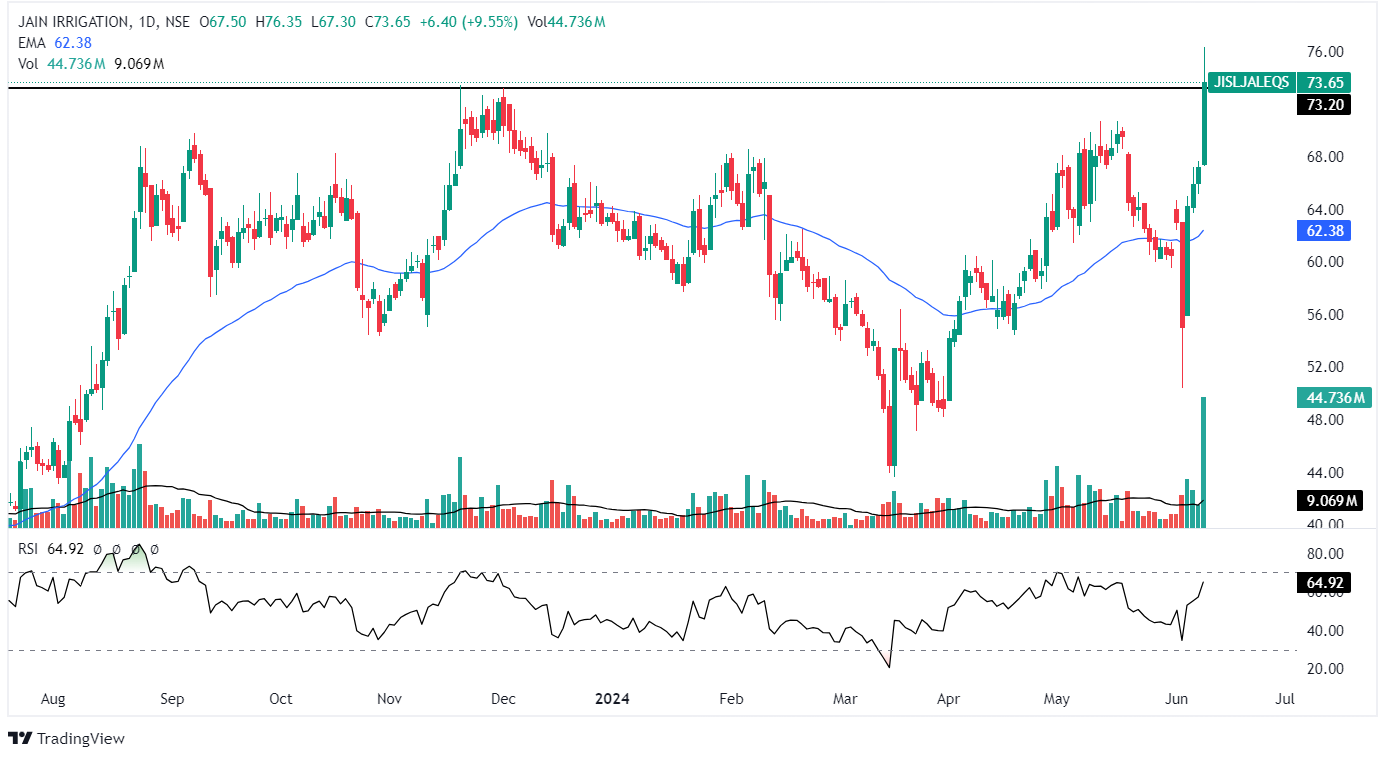Click the Dec label on time axis
This screenshot has height=760, width=1390.
pyautogui.click(x=502, y=699)
